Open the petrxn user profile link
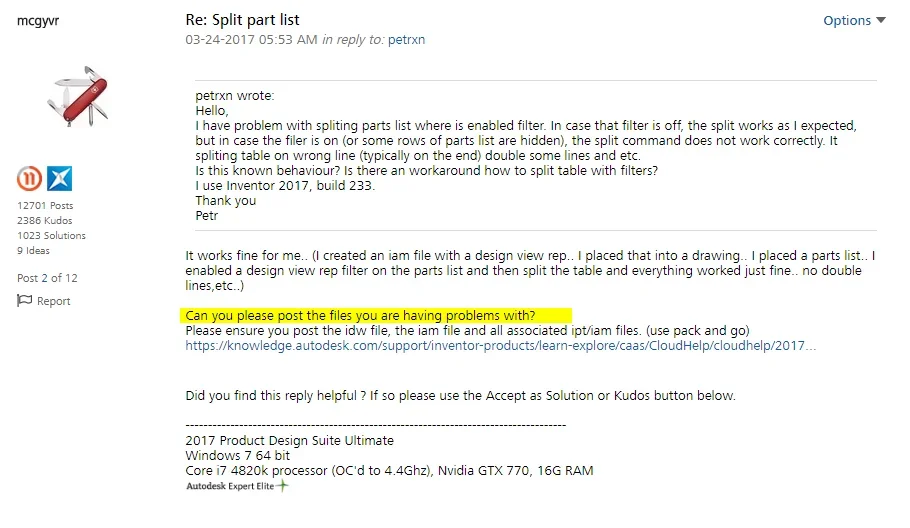The image size is (910, 528). (x=406, y=39)
